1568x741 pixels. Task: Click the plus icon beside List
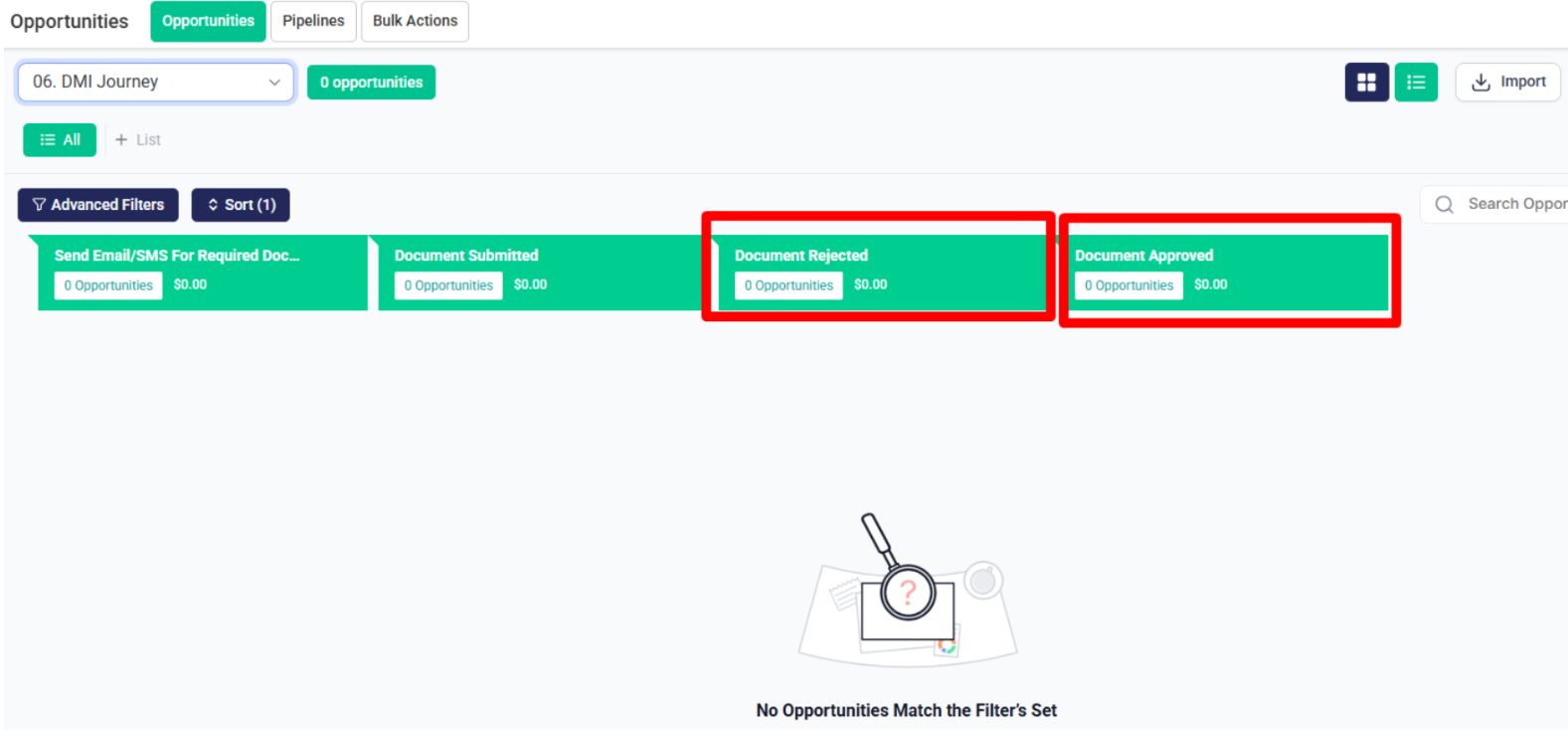click(121, 140)
